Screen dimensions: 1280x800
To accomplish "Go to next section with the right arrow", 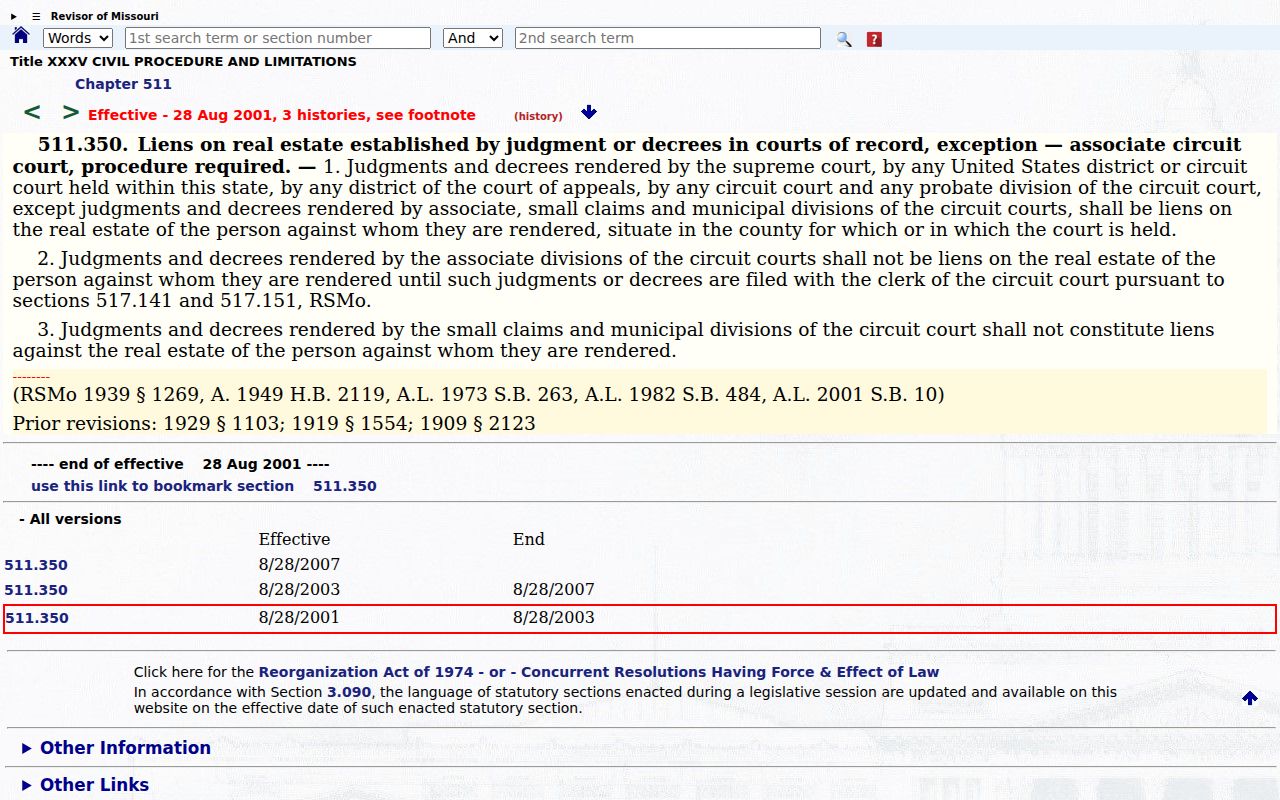I will (x=70, y=112).
